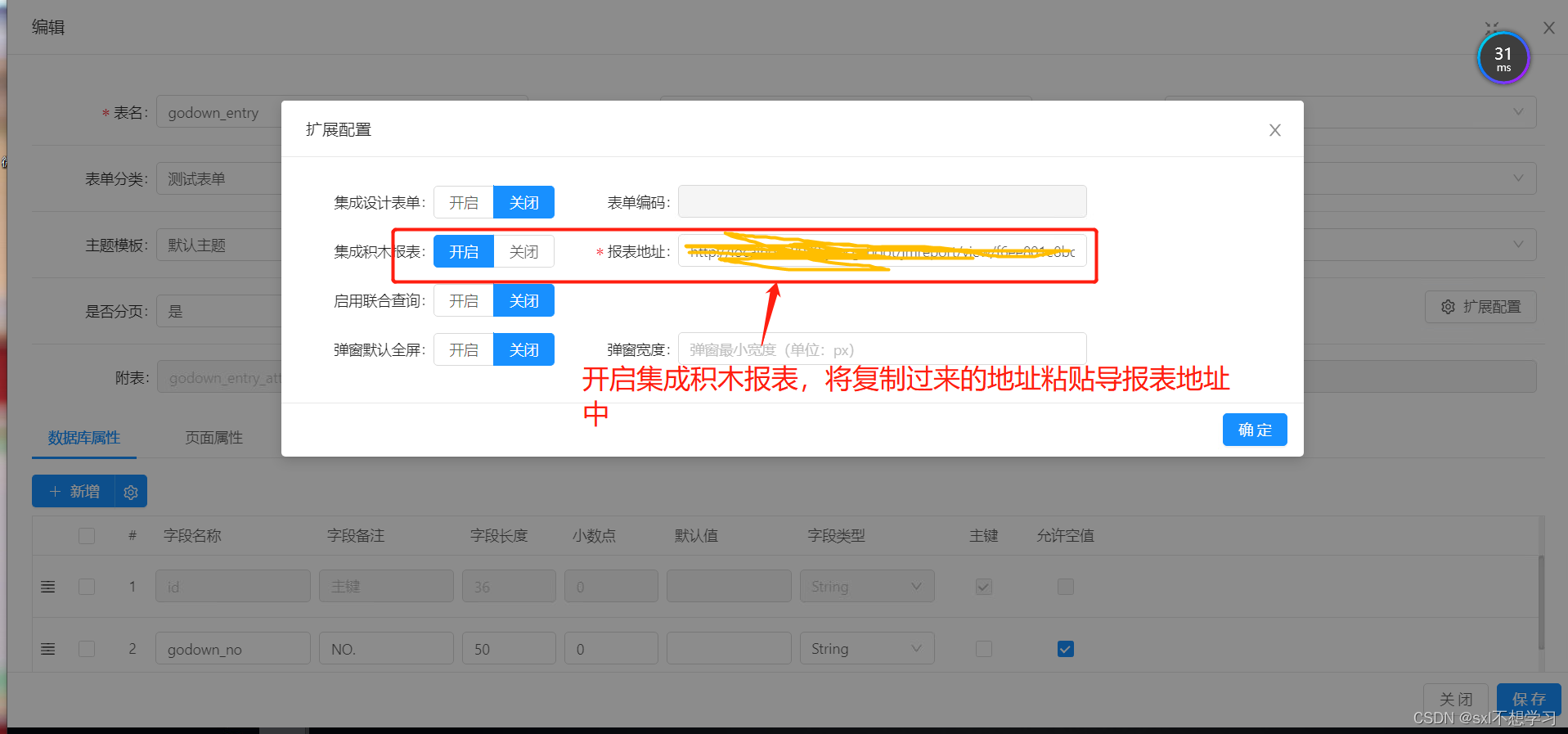Click the vertical scrollbar of field table
Screen dimensions: 1568x734
coord(1541,601)
